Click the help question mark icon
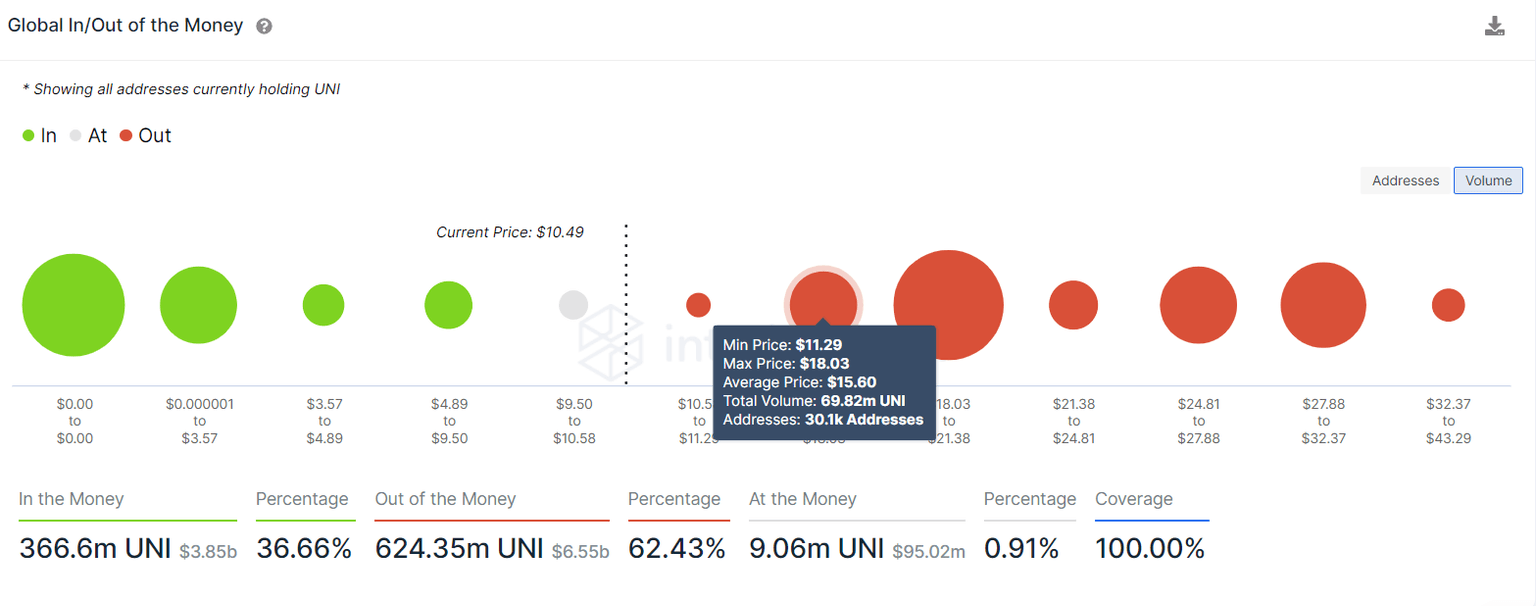 (264, 27)
